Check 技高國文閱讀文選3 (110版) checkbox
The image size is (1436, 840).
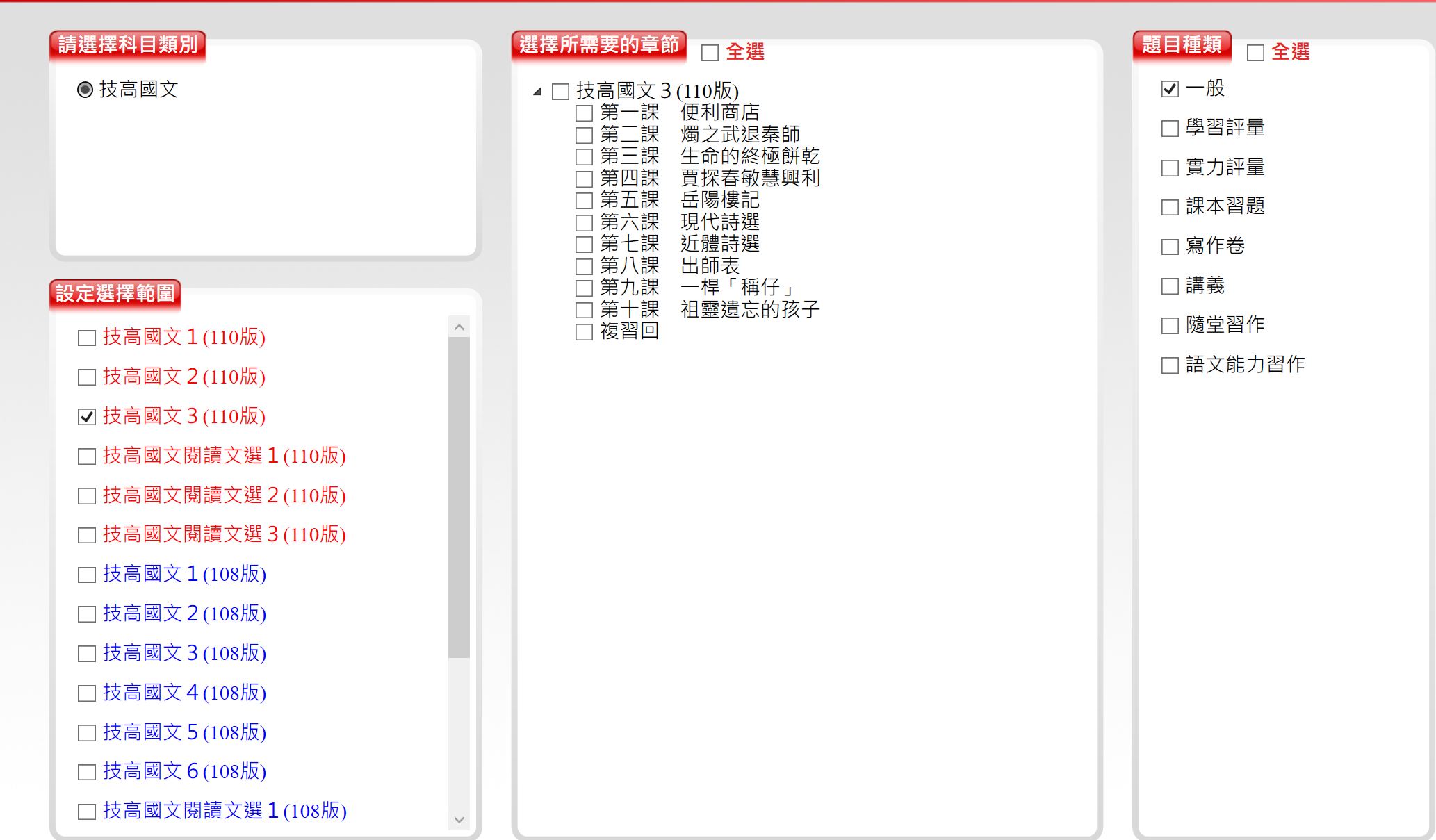pos(87,535)
